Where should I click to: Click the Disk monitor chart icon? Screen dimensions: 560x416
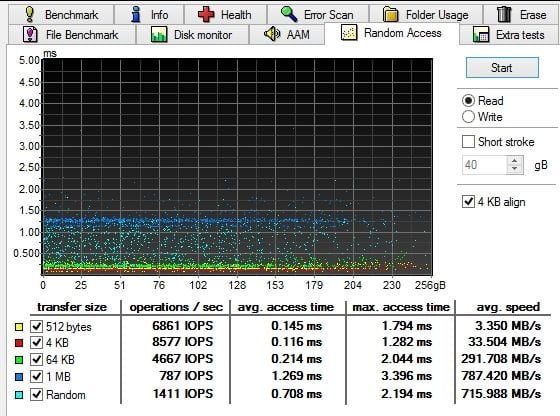pyautogui.click(x=159, y=35)
